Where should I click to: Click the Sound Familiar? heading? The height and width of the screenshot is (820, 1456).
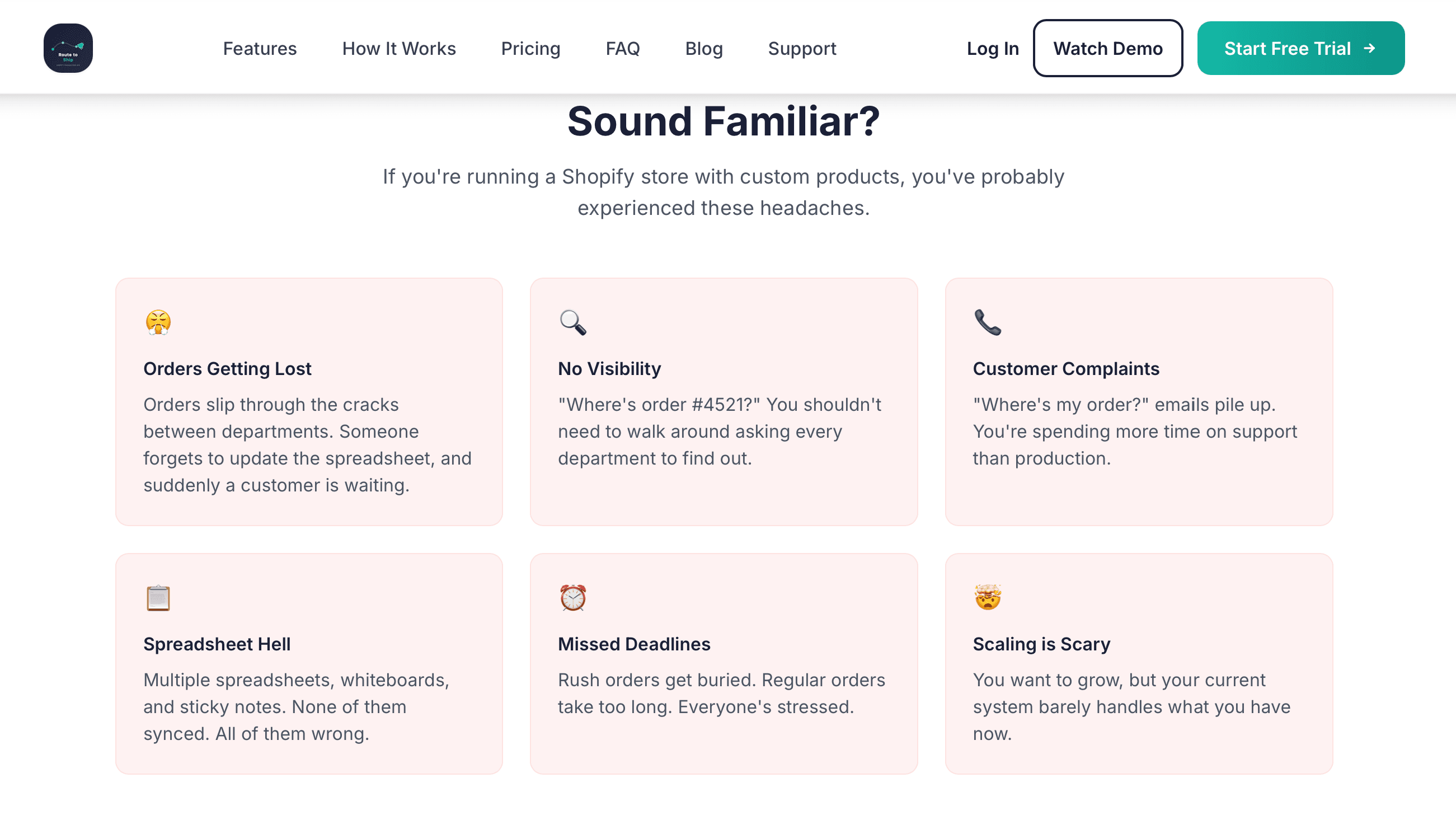pyautogui.click(x=724, y=121)
